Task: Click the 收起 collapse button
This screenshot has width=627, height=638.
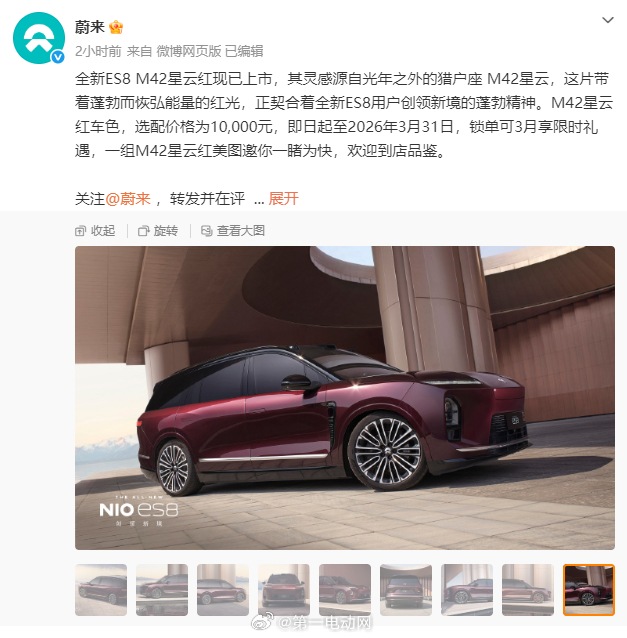Action: 95,231
